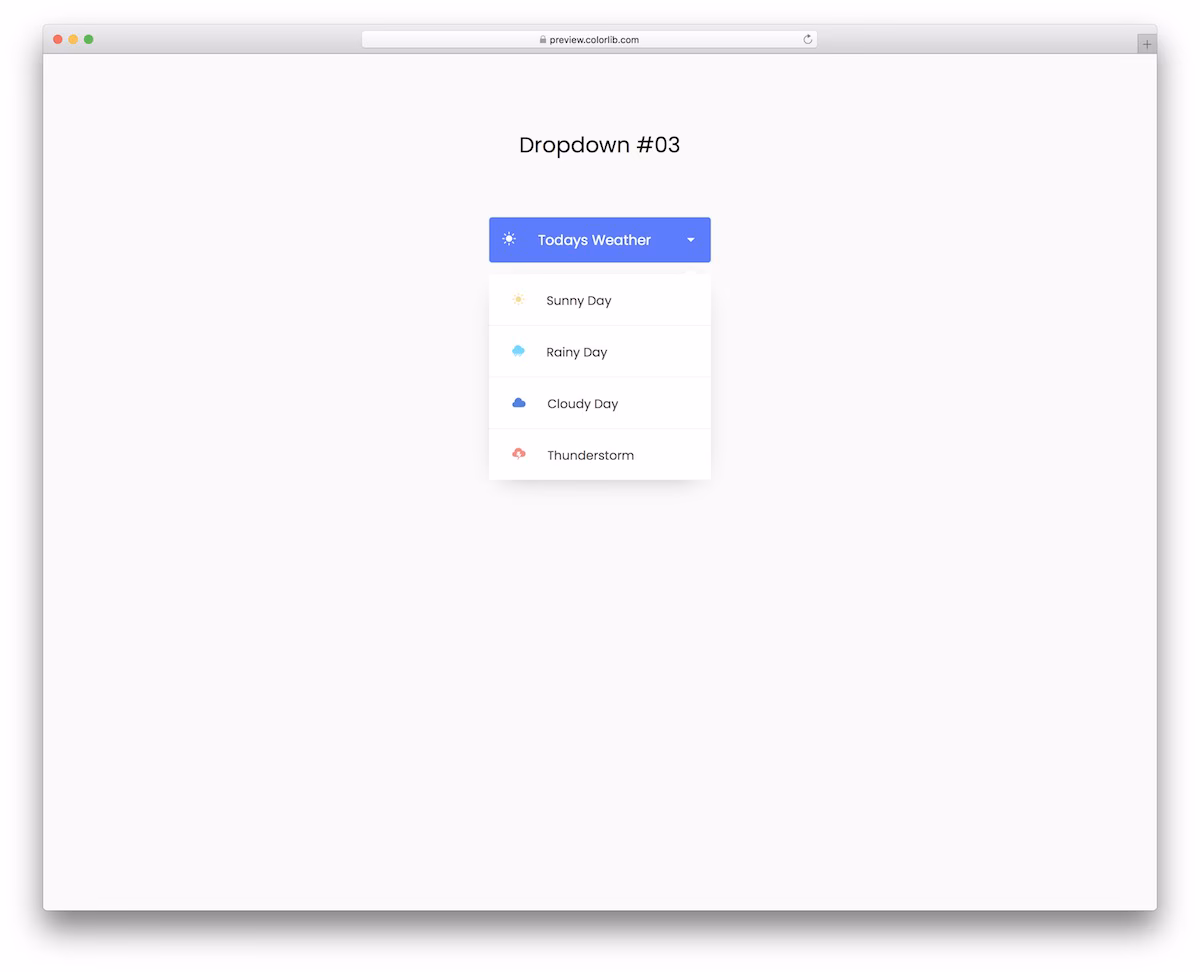Close the browser window with the red button
Screen dimensions: 1200x972
pos(58,39)
